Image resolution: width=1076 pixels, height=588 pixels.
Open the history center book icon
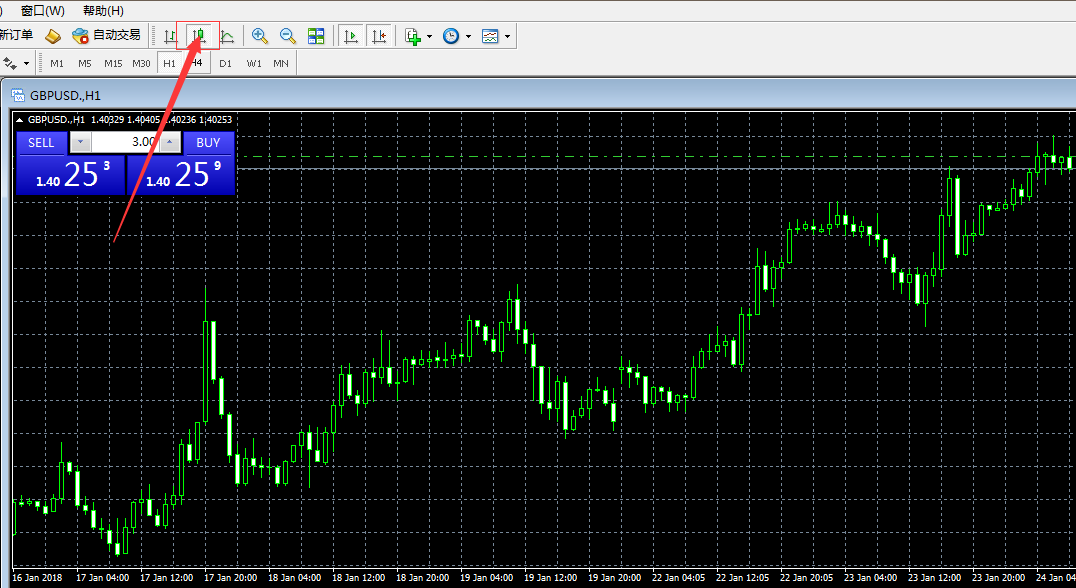(53, 36)
